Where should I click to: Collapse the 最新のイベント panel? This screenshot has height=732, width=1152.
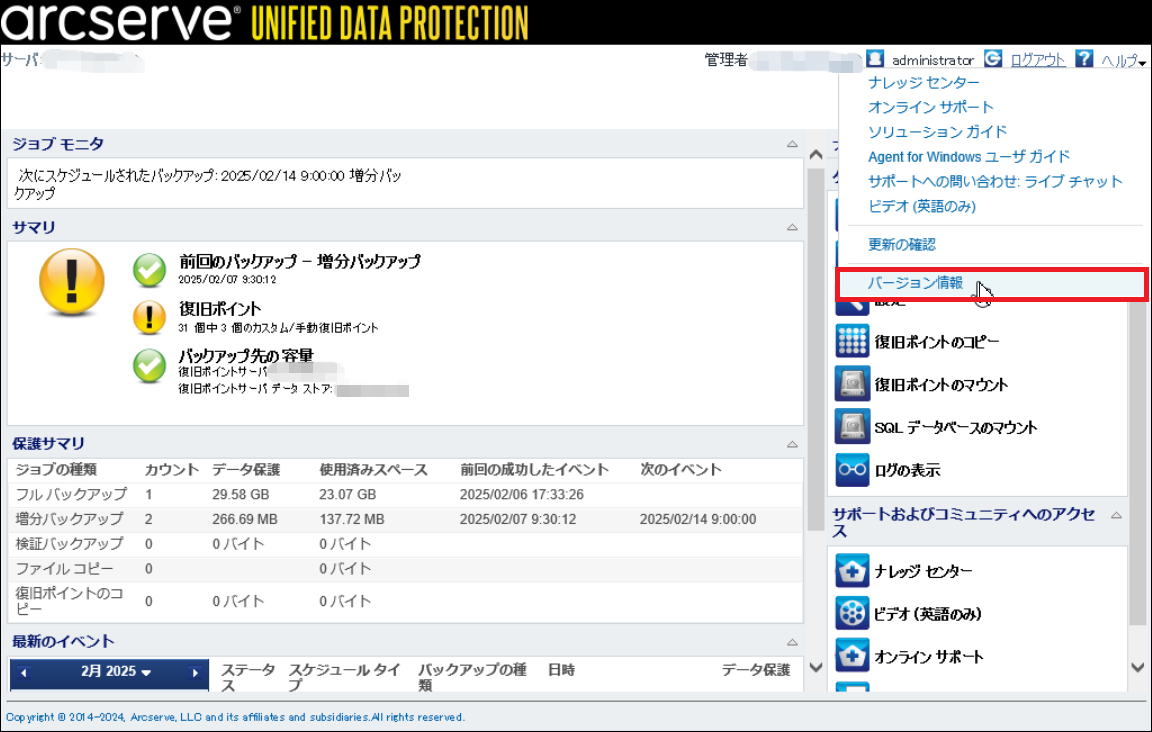792,642
